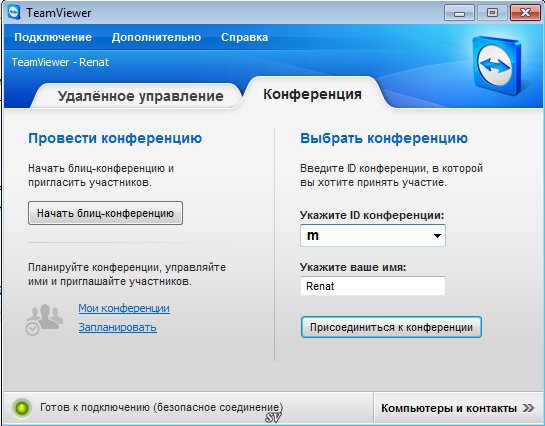Open the Справка menu
This screenshot has height=426, width=545.
(x=244, y=37)
